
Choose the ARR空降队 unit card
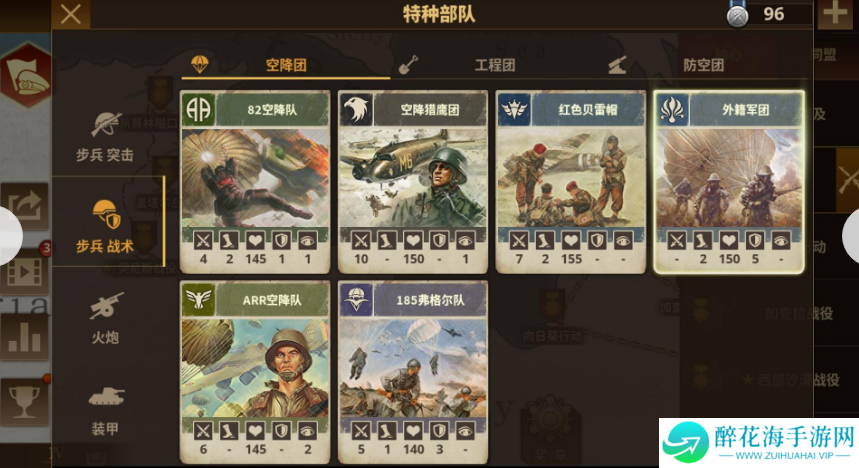(x=255, y=373)
